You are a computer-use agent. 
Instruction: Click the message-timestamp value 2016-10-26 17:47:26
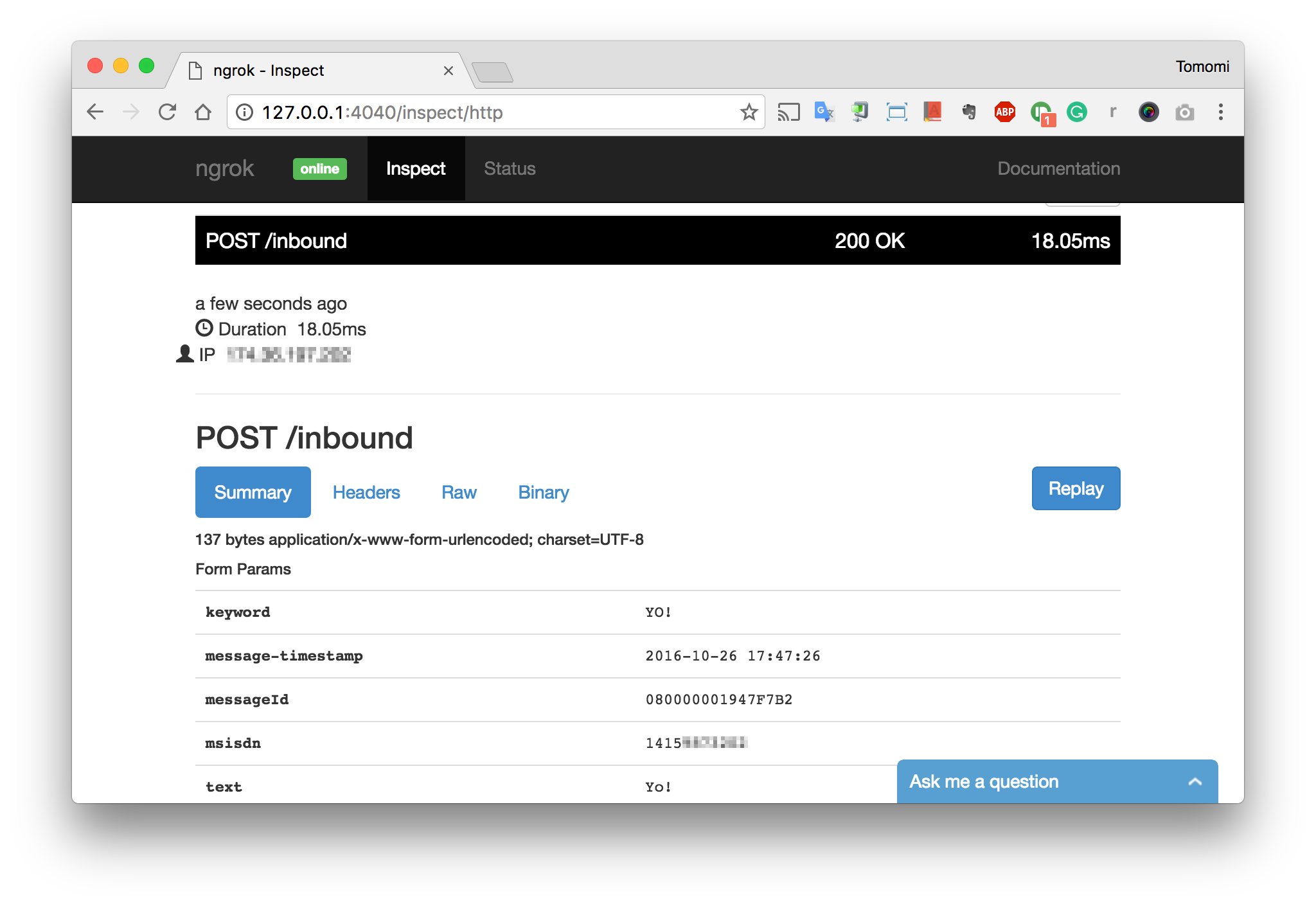733,656
